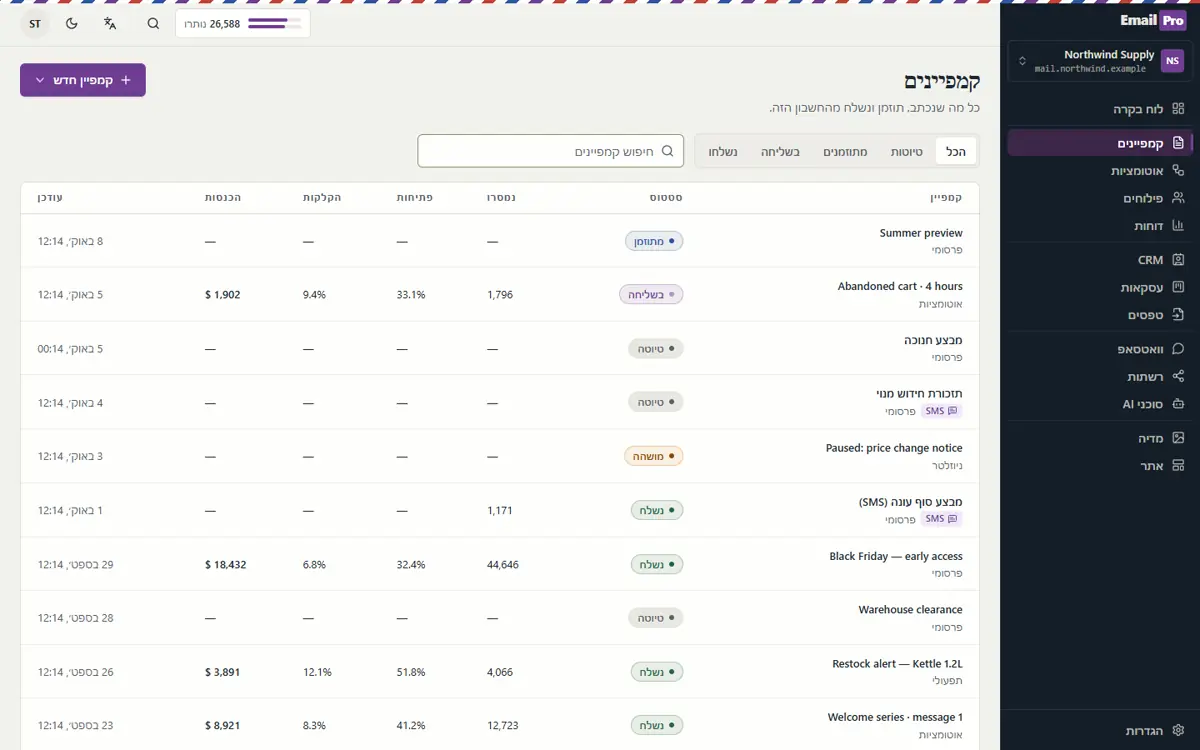
Task: Click the מתוזמן status badge of Summer preview
Action: pos(654,241)
